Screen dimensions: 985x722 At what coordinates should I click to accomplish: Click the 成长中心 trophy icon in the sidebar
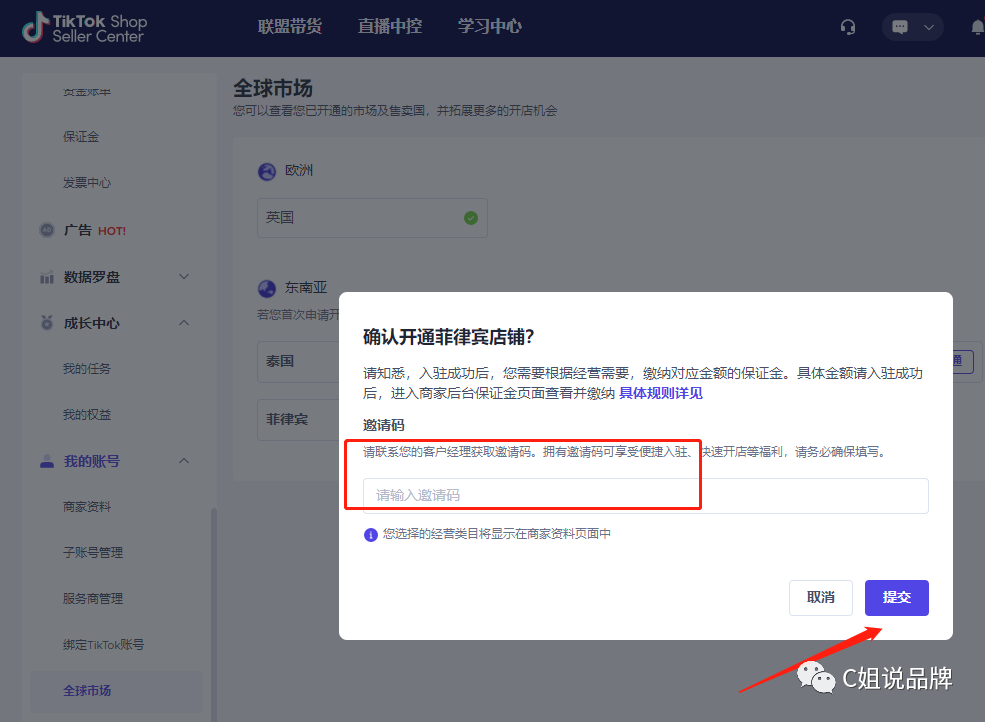(x=47, y=323)
